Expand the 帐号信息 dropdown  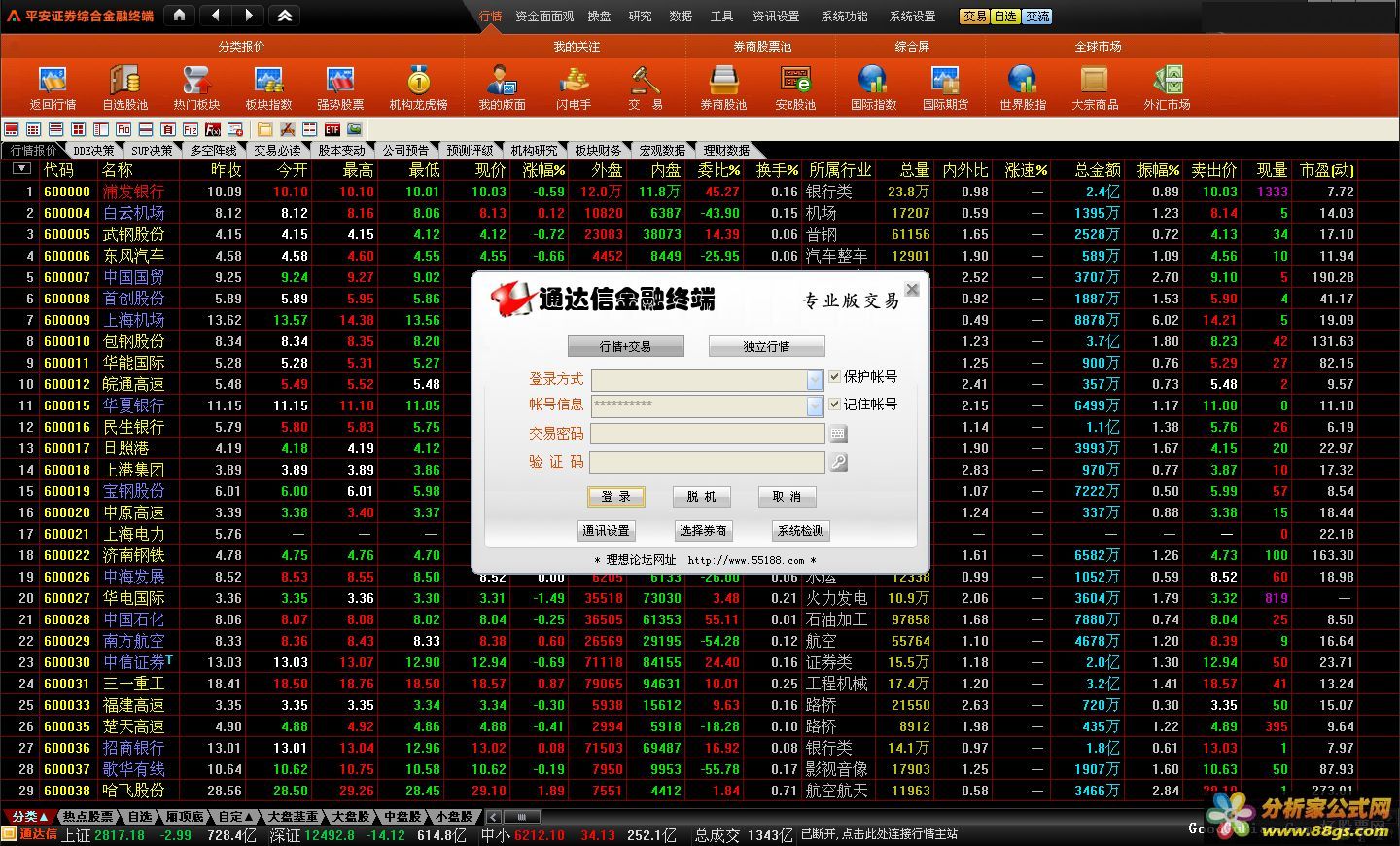815,406
